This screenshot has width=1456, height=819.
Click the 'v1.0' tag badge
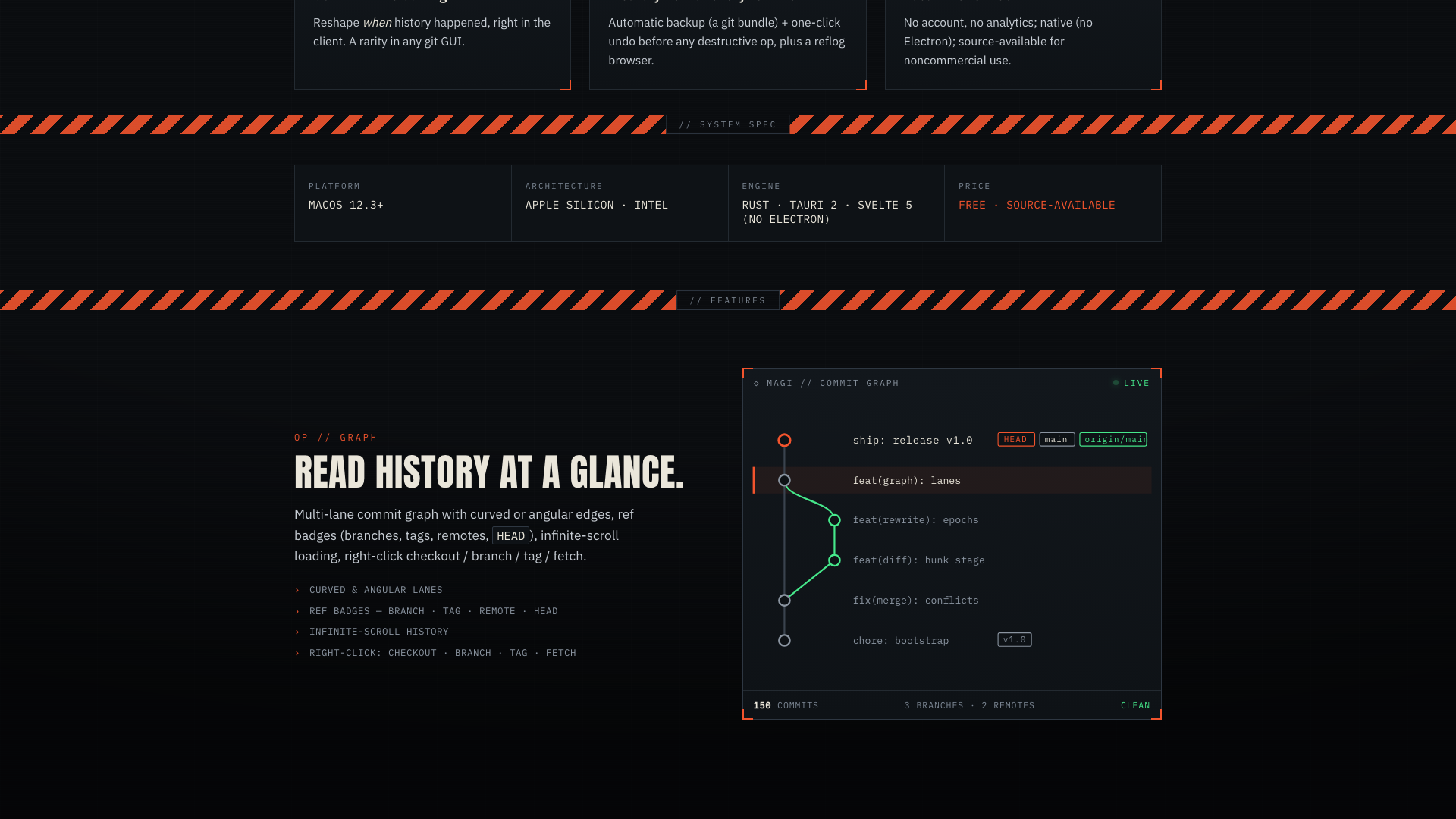pos(1014,640)
